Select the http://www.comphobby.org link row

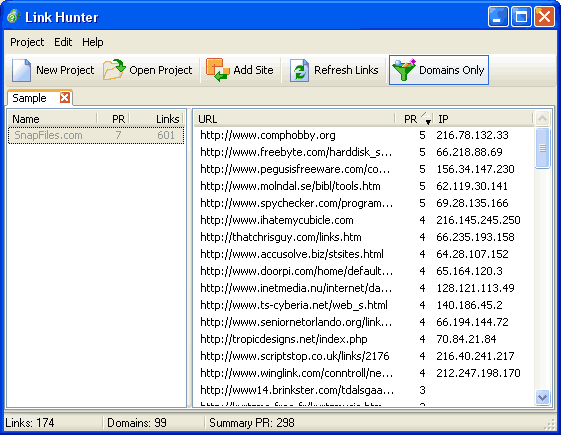(364, 135)
